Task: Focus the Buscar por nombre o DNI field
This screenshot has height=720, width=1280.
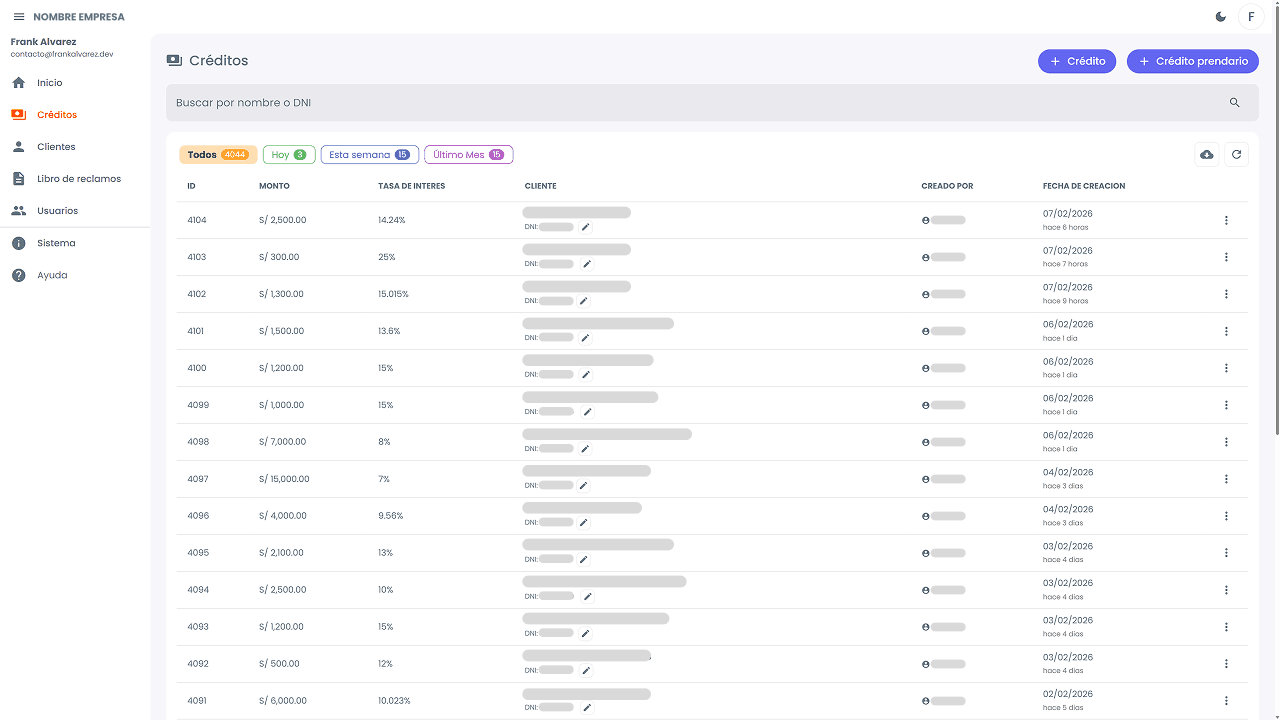Action: [x=690, y=103]
